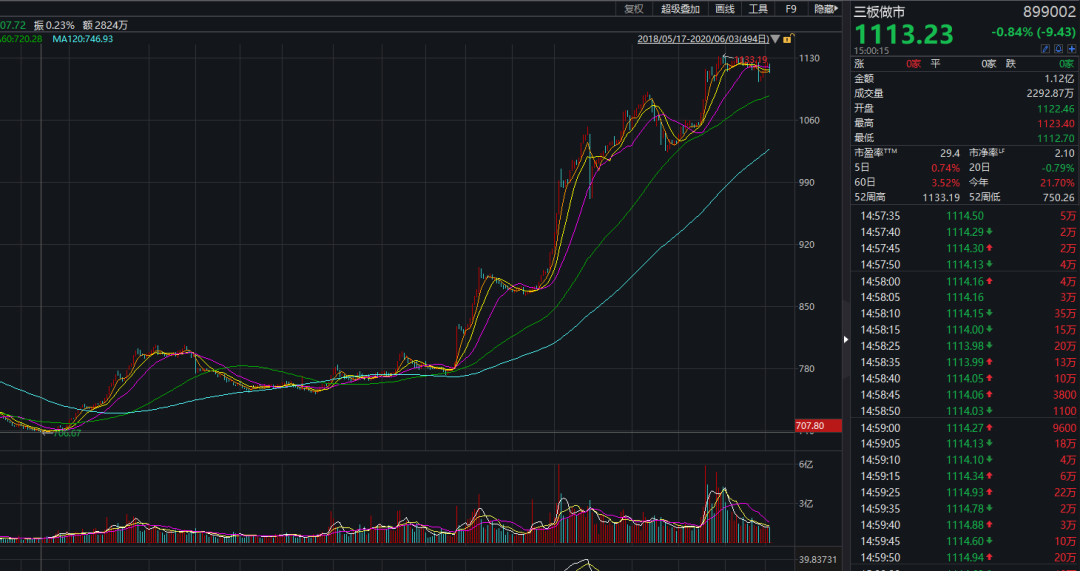This screenshot has width=1080, height=571.
Task: Click the 52周高 value 1133.19
Action: coord(940,198)
